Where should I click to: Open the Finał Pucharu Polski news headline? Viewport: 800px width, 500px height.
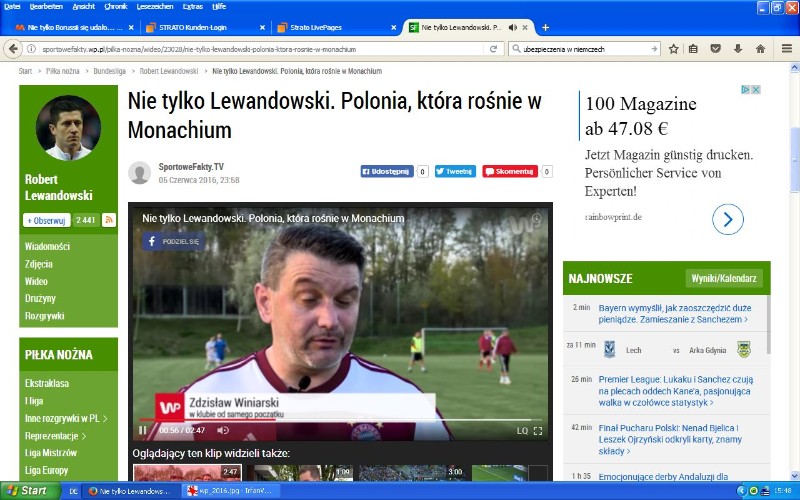tap(670, 439)
